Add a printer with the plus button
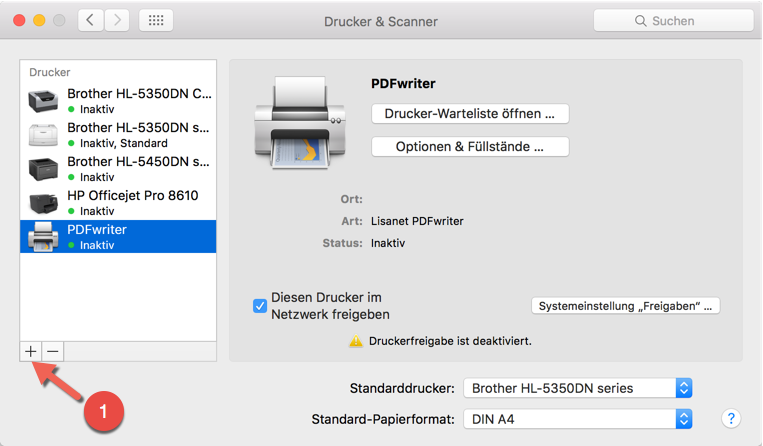This screenshot has width=763, height=446. pyautogui.click(x=31, y=351)
